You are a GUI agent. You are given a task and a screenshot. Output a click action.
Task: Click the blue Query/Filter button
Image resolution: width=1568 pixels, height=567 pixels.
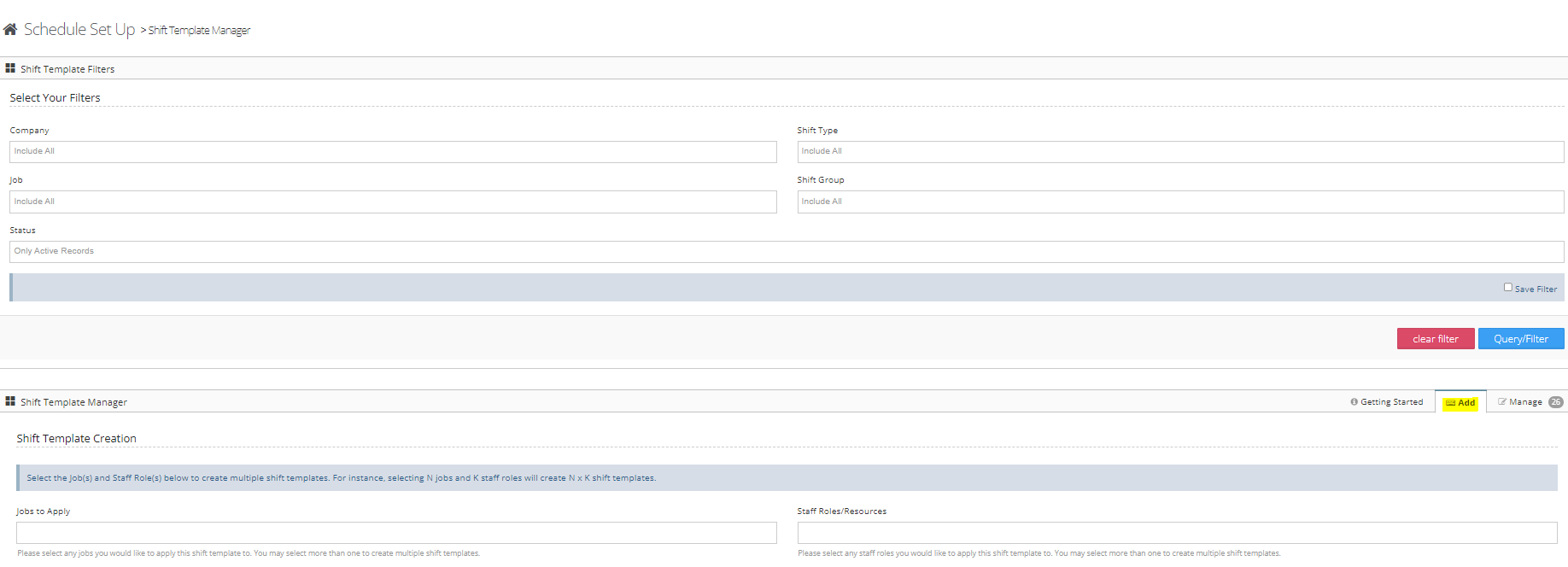(1520, 339)
